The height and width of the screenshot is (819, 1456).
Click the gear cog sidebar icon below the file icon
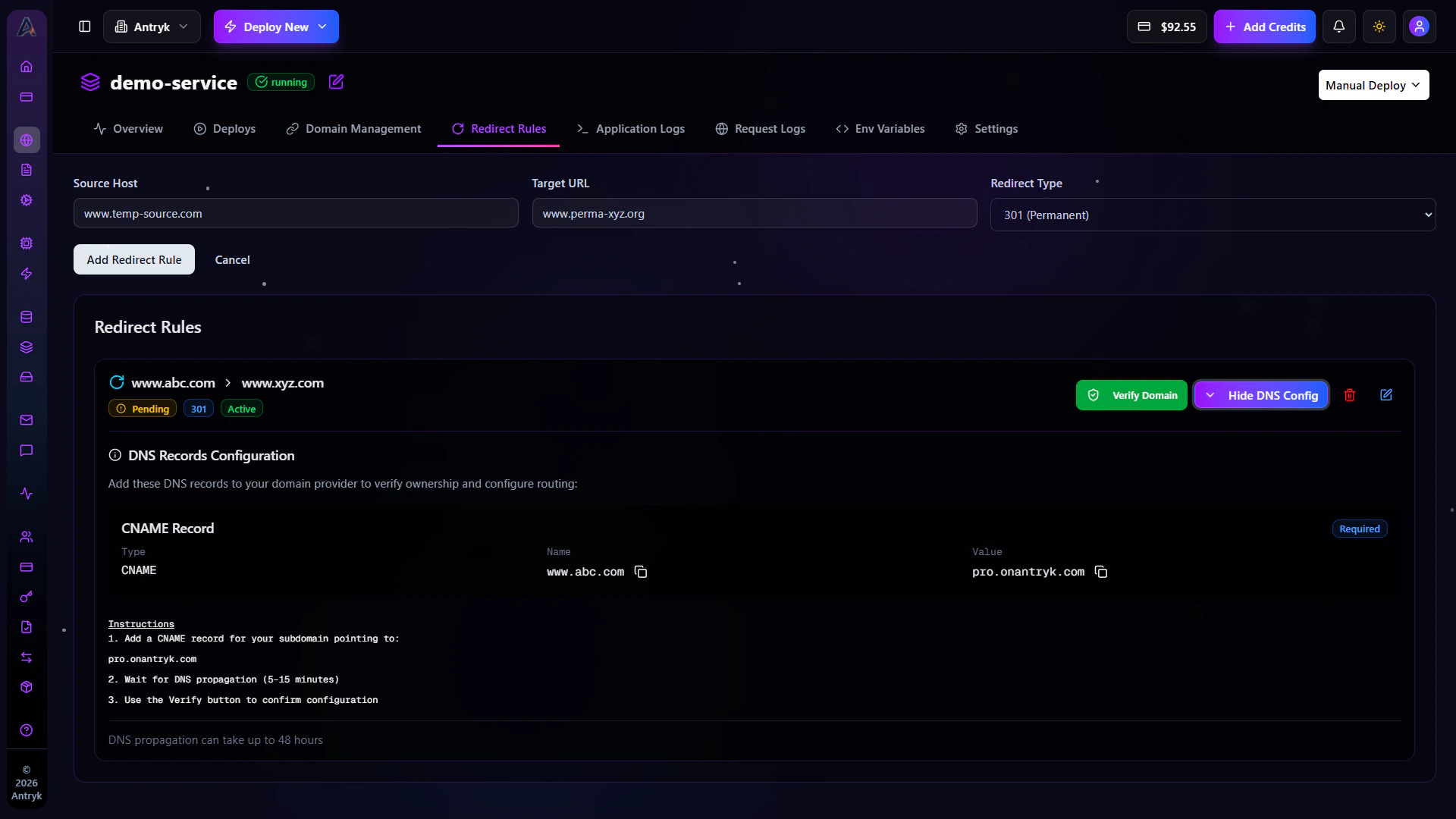(27, 200)
